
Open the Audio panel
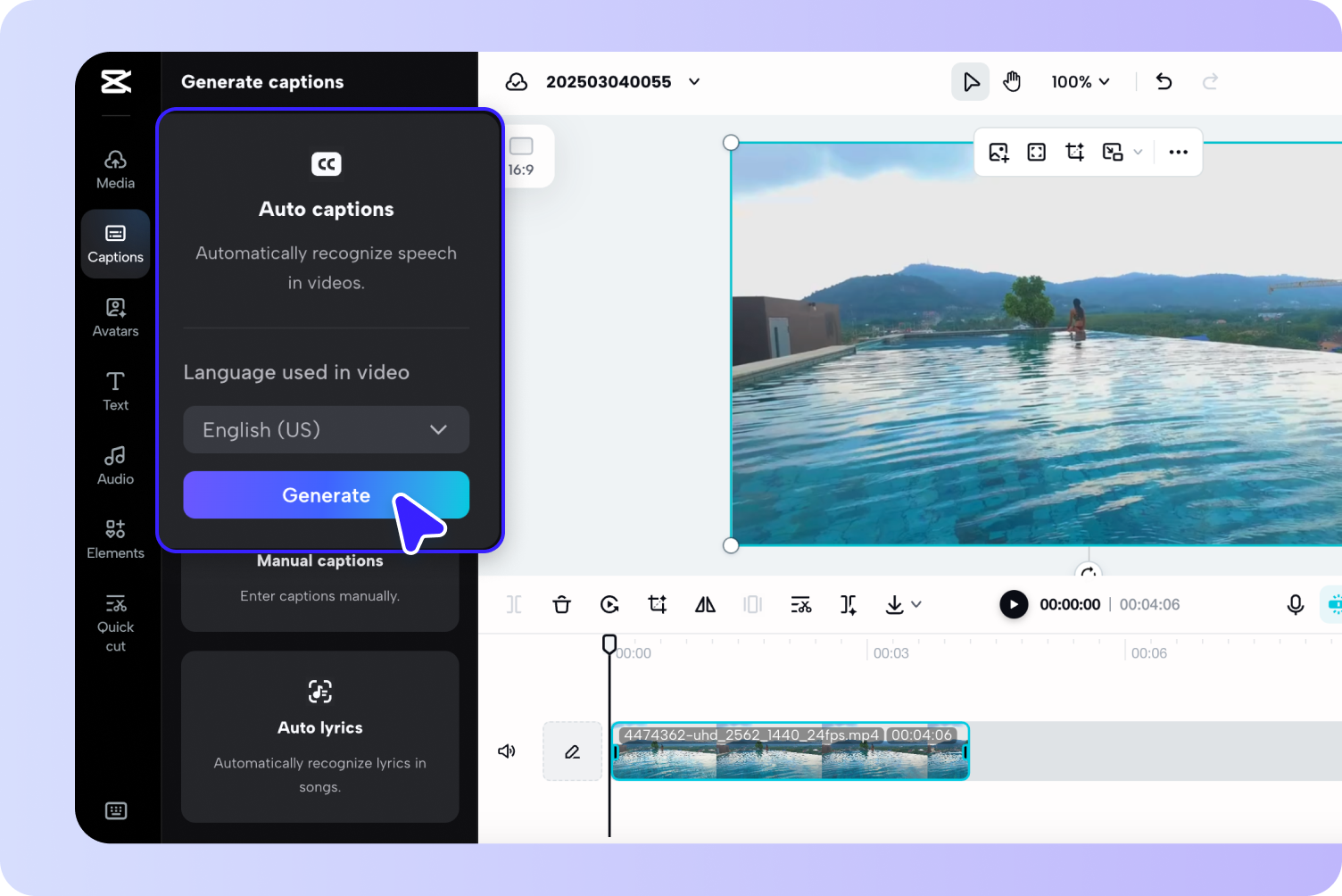(x=115, y=465)
